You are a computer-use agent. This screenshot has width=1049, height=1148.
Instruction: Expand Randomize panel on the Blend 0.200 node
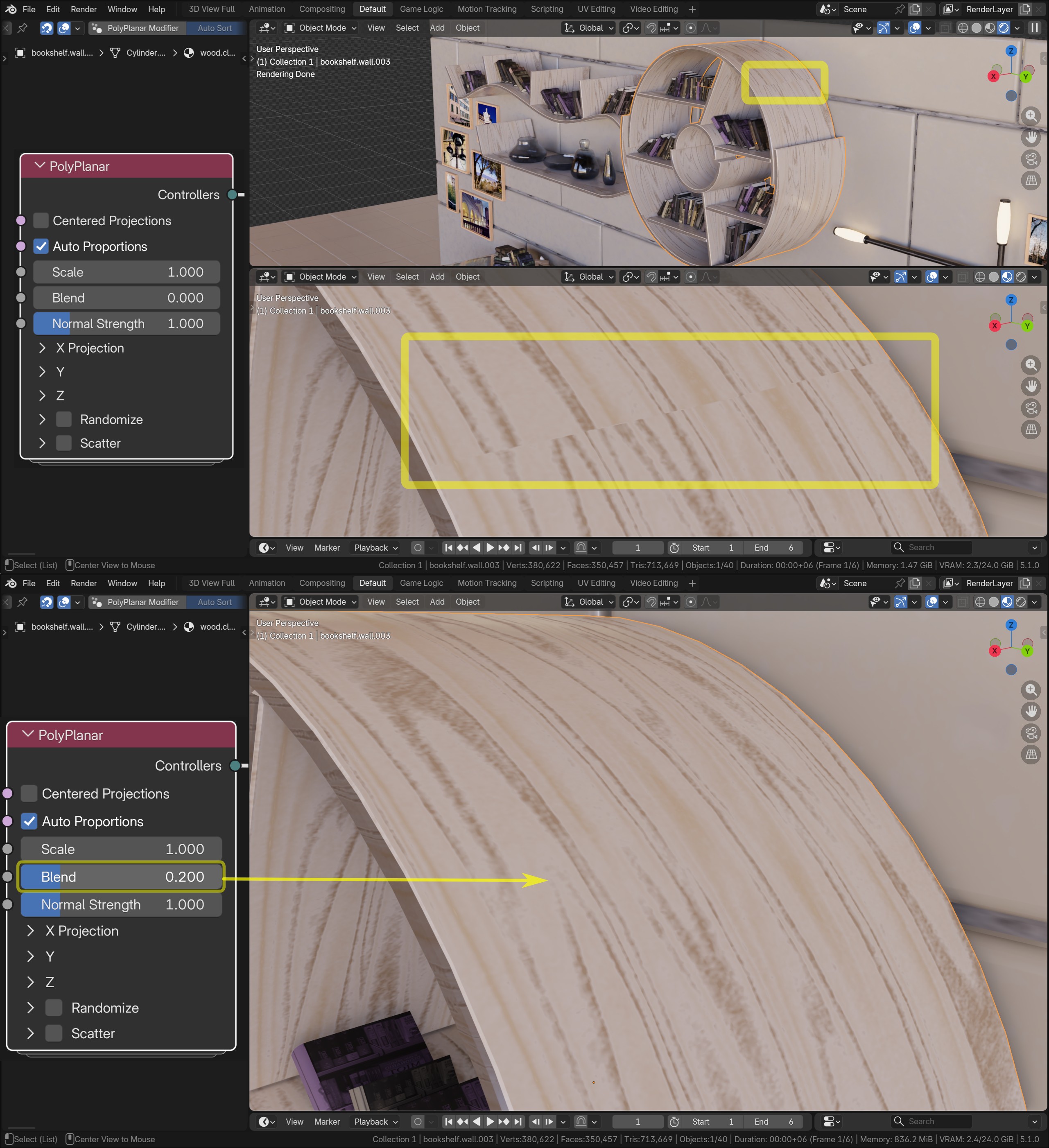(x=31, y=1007)
